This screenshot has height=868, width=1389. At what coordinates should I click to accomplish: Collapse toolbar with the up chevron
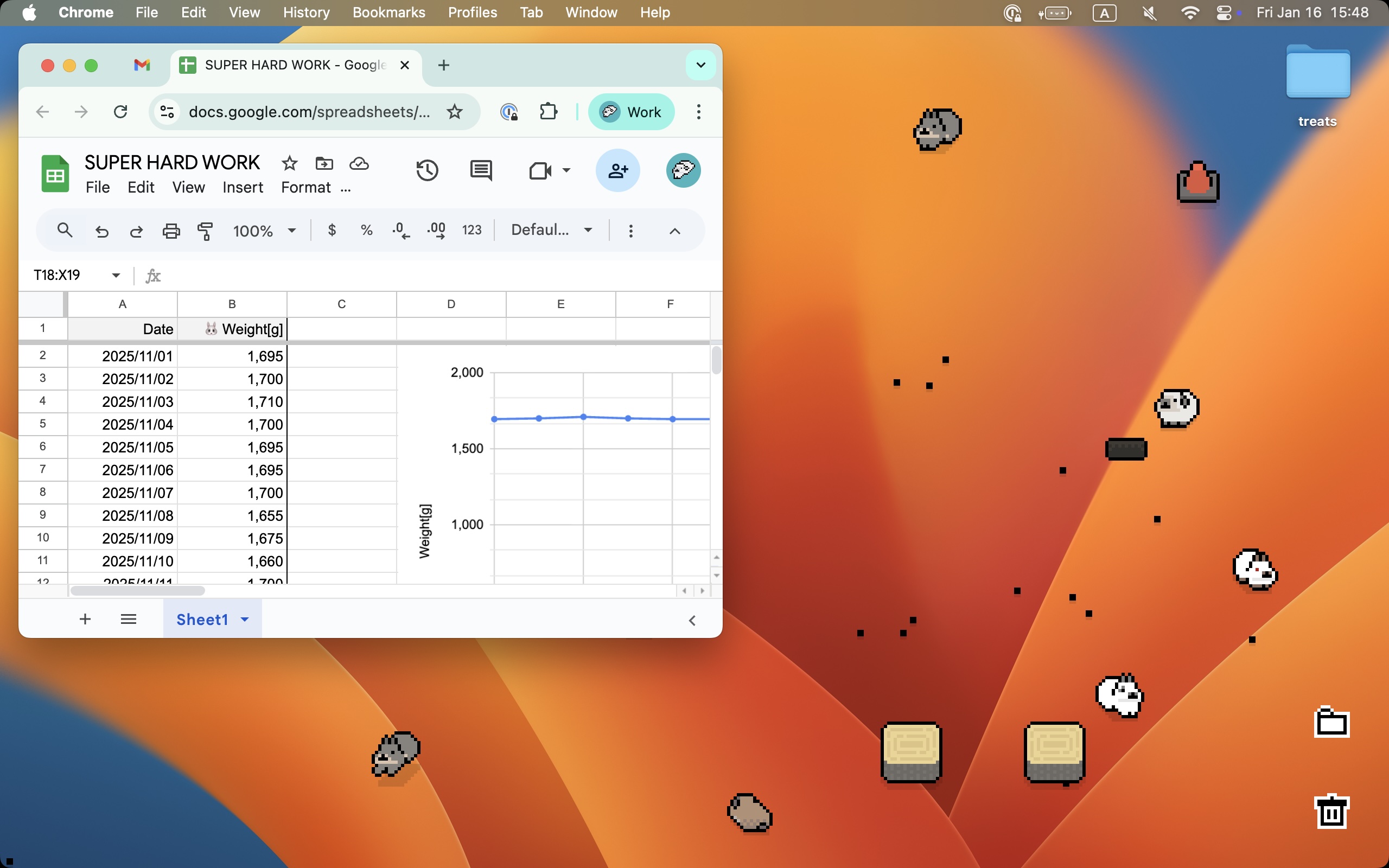point(674,231)
